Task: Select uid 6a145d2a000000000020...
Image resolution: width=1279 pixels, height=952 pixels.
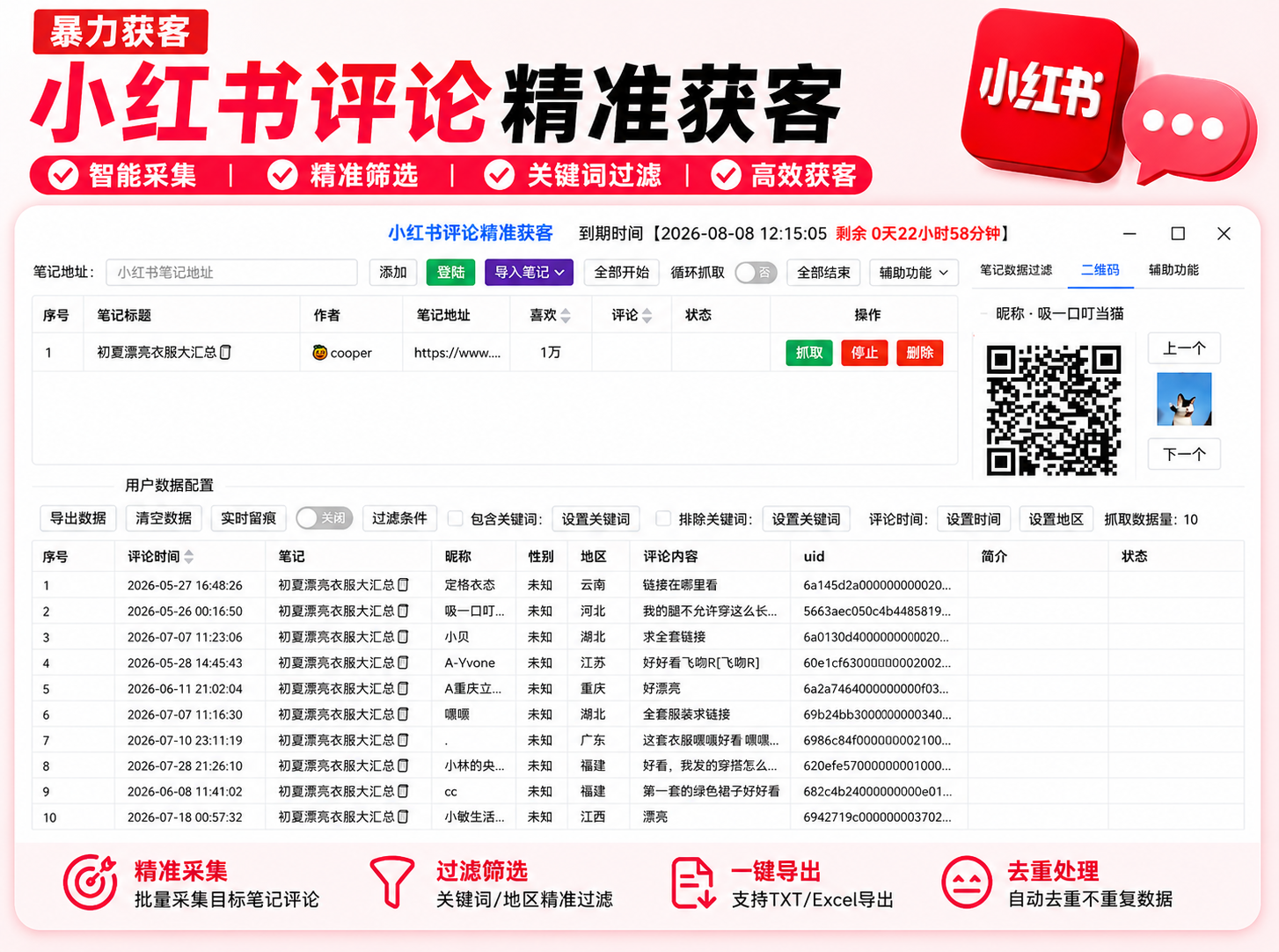Action: pos(877,585)
